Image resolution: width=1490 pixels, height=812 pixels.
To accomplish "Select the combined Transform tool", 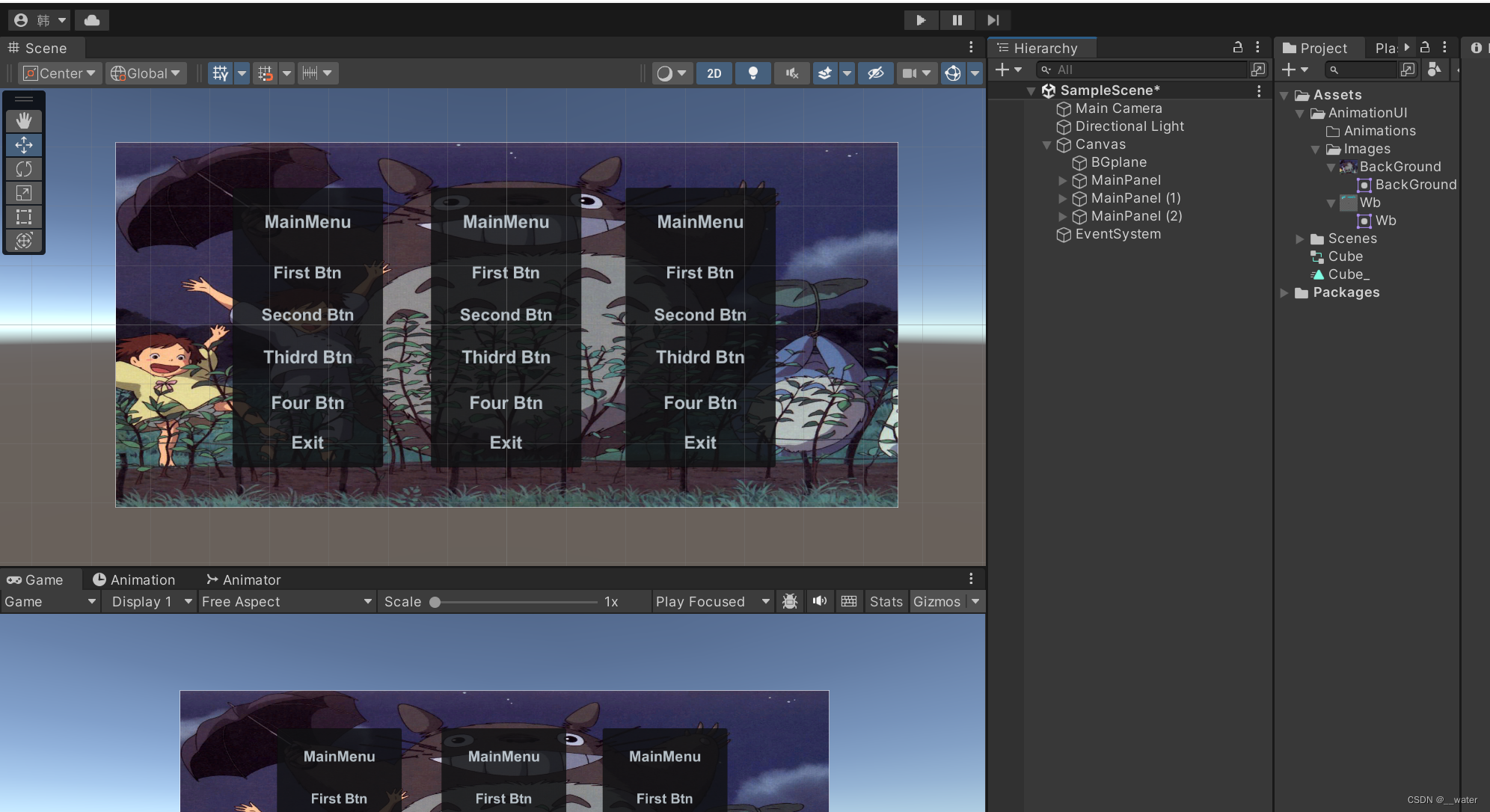I will [24, 241].
